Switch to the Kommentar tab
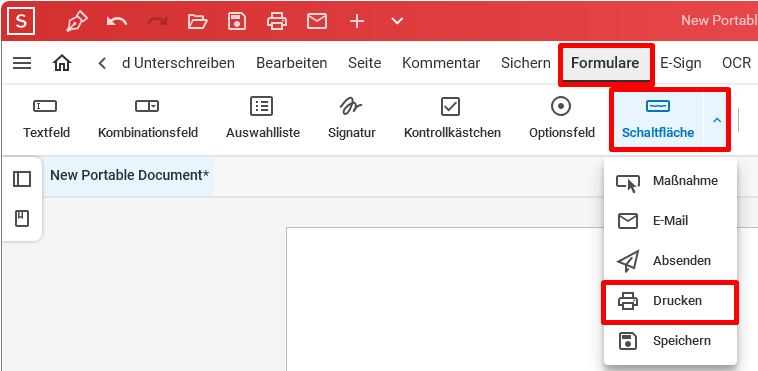 (441, 63)
